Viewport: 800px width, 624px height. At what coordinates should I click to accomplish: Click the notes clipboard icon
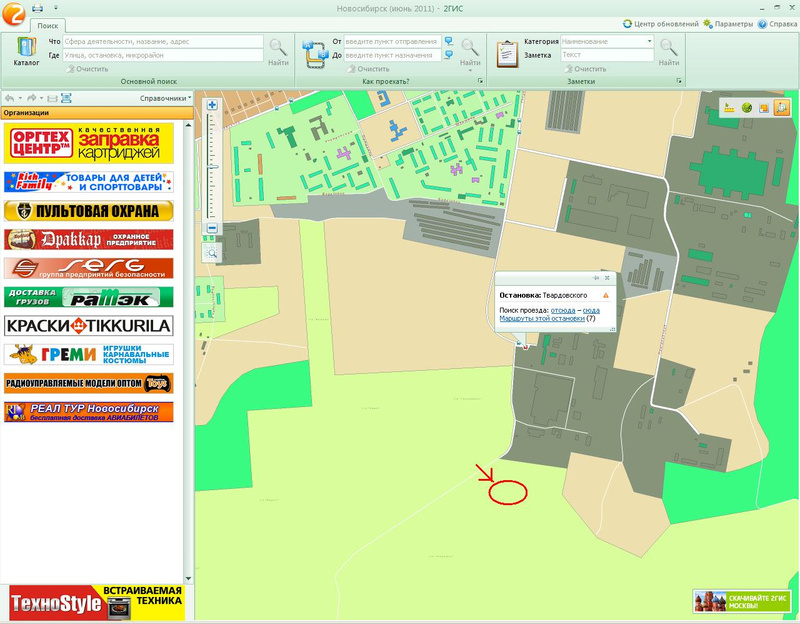(507, 54)
